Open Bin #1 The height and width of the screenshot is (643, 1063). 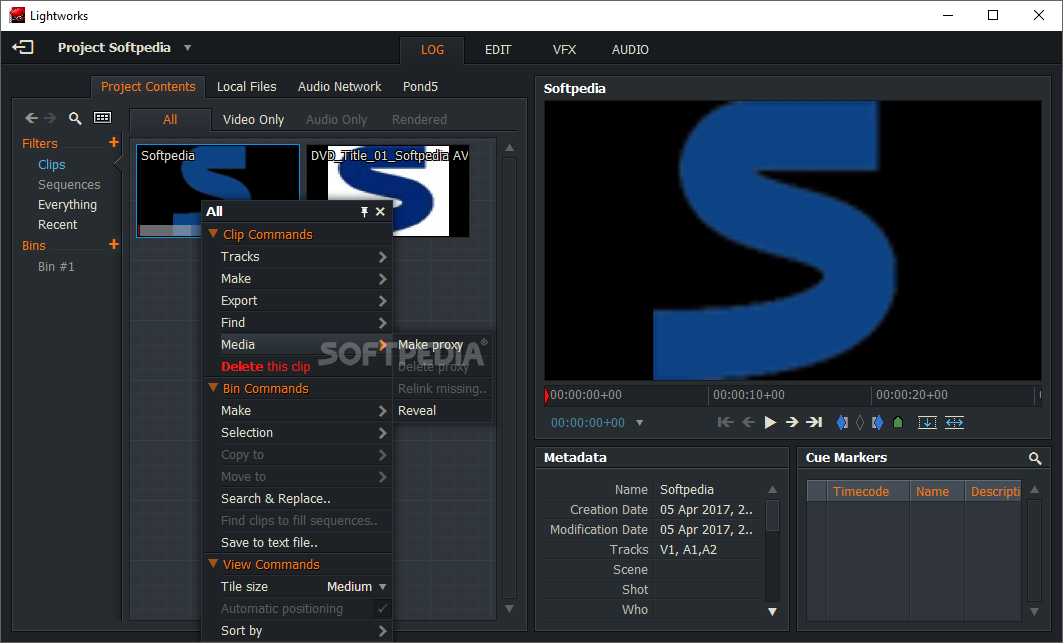pyautogui.click(x=56, y=267)
